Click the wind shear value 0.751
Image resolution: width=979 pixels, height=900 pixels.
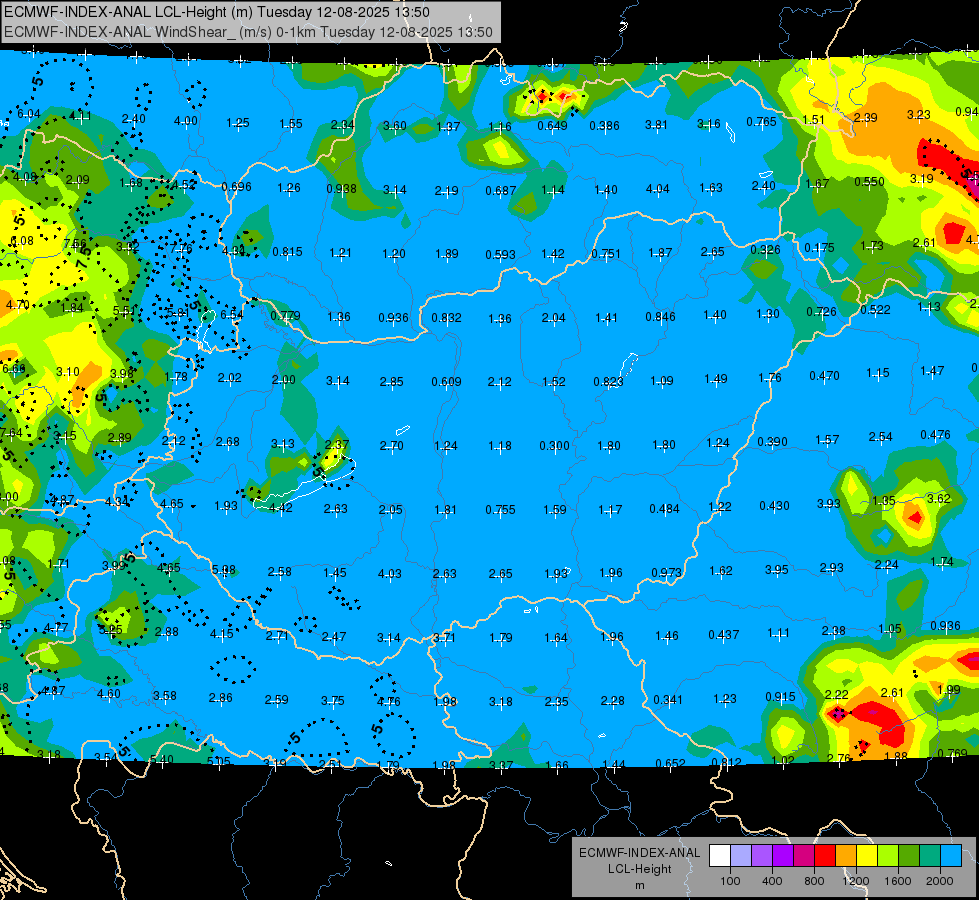tap(606, 254)
